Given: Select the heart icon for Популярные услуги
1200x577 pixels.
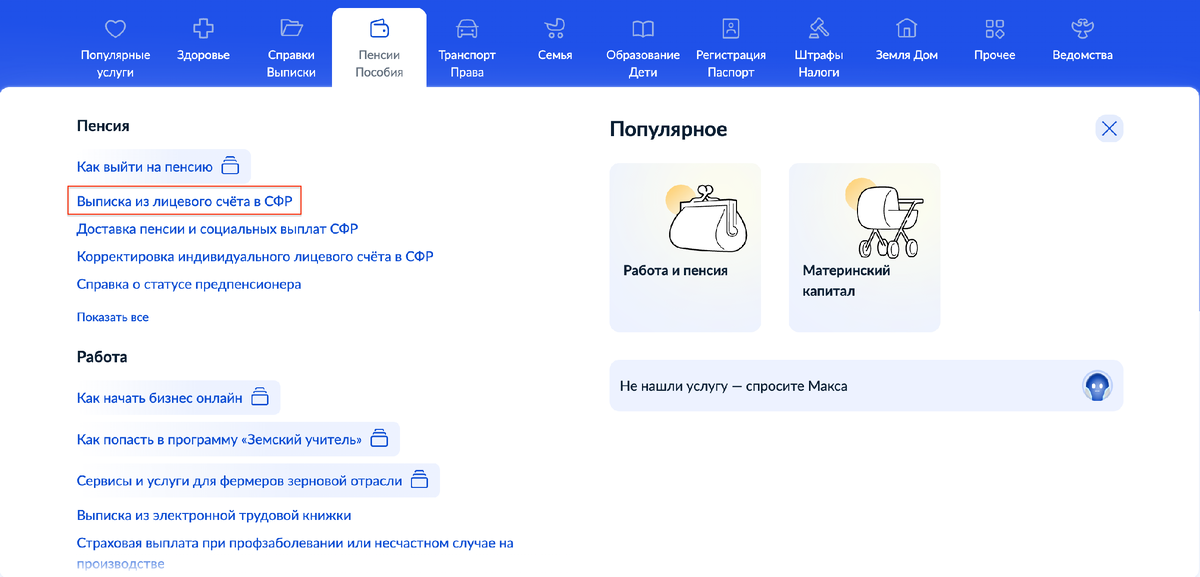Looking at the screenshot, I should (x=116, y=29).
